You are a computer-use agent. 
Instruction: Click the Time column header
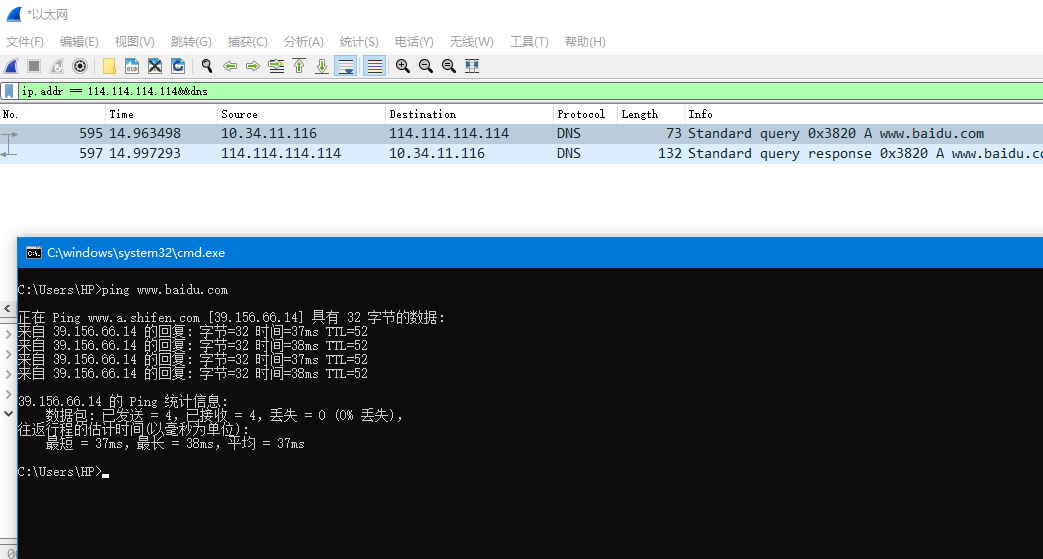click(x=160, y=114)
